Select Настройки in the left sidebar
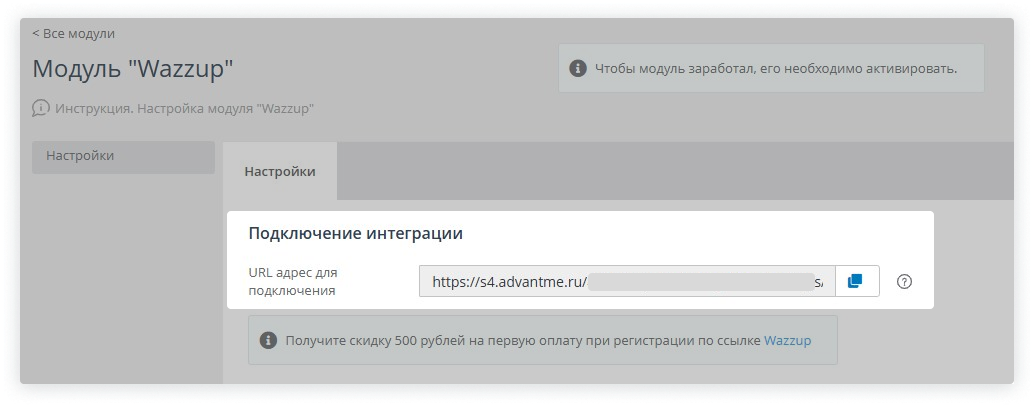 tap(123, 157)
